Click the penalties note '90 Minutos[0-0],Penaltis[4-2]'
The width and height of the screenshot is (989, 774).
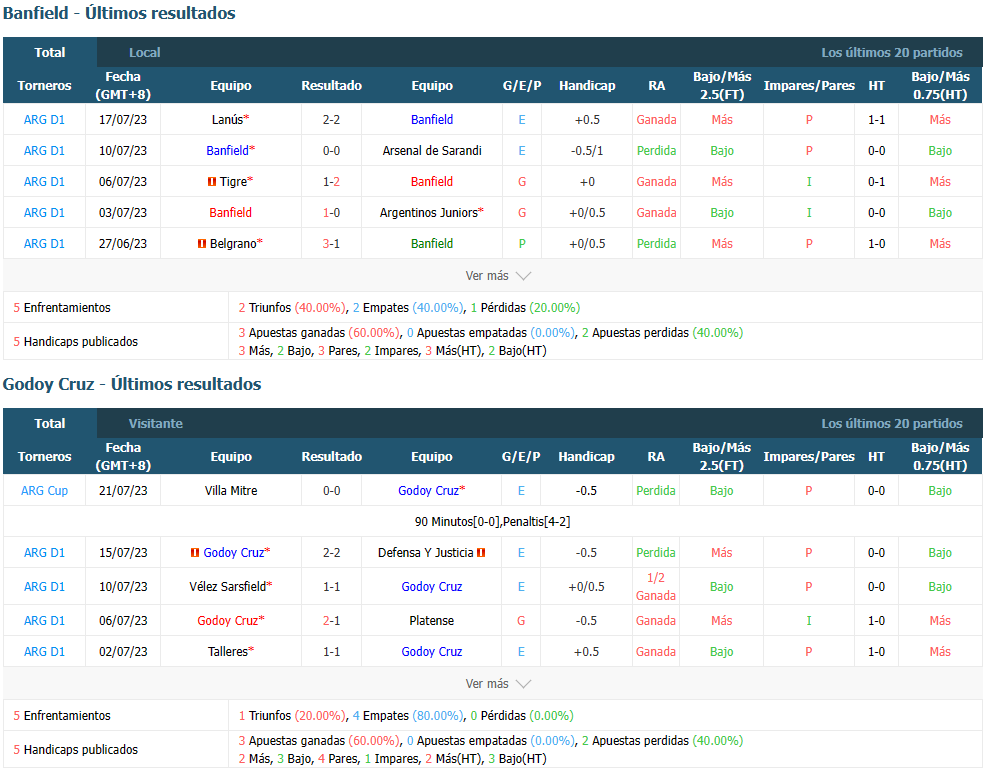coord(493,522)
